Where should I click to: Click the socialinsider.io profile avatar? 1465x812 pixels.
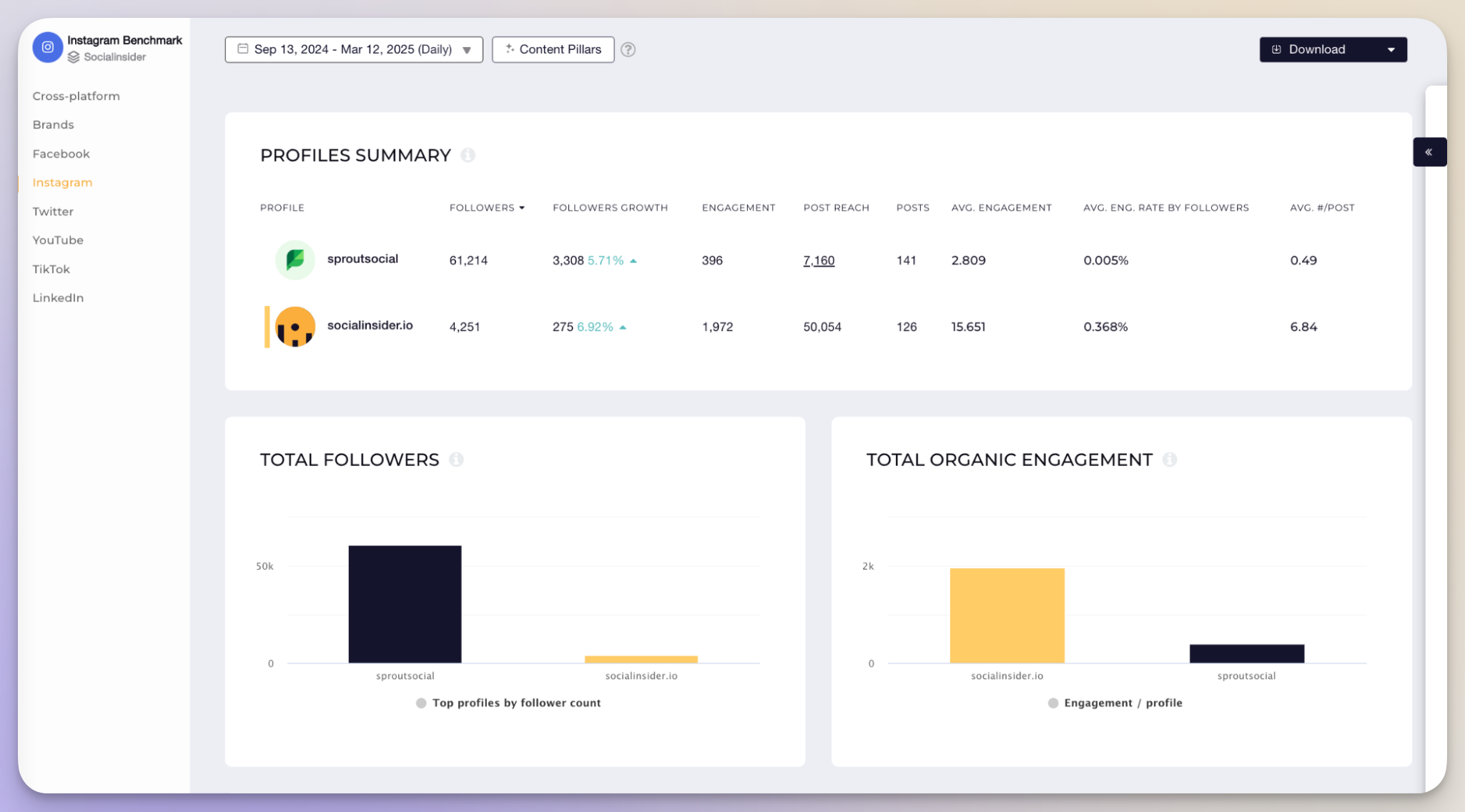295,327
